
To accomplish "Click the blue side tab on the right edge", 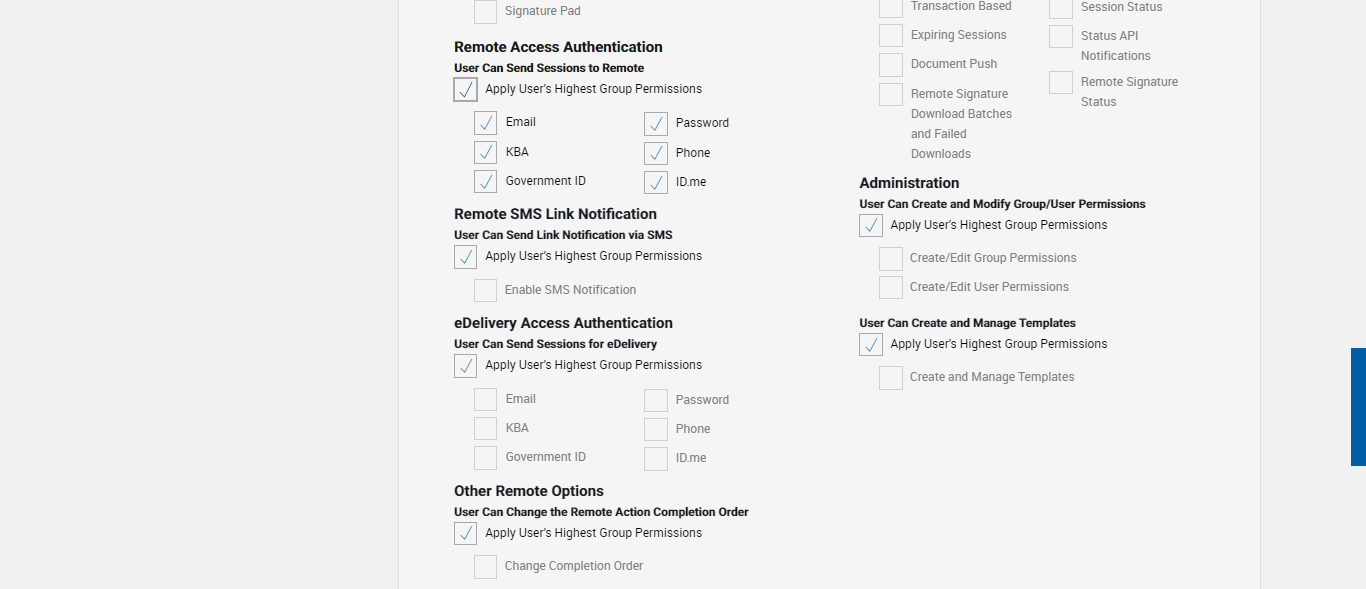I will (x=1358, y=407).
